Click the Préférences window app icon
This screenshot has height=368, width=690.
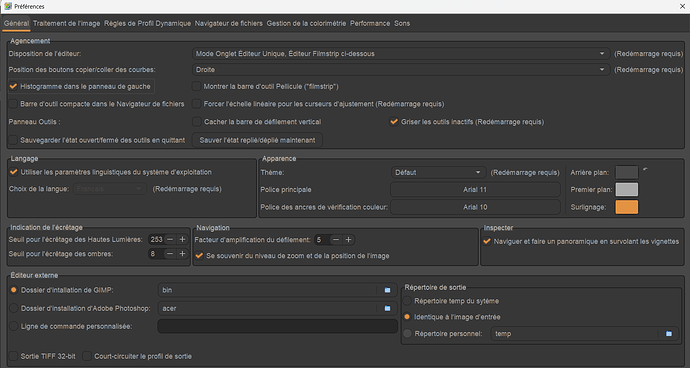[x=8, y=6]
